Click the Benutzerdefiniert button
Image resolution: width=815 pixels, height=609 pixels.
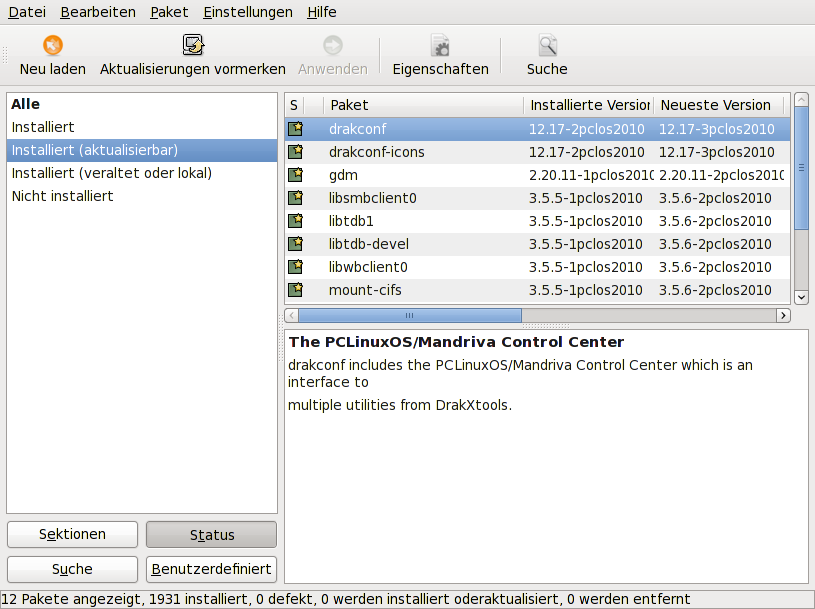tap(211, 569)
